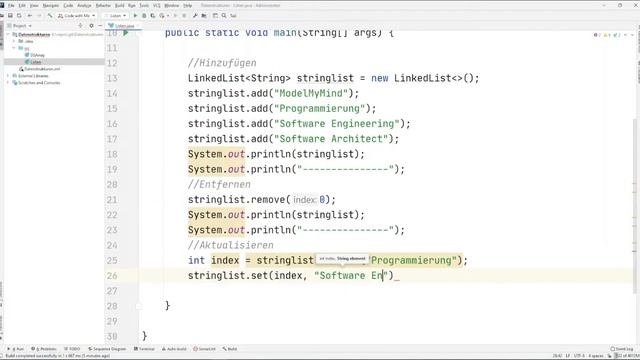640x360 pixels.
Task: Open the TODO tool window
Action: click(72, 349)
